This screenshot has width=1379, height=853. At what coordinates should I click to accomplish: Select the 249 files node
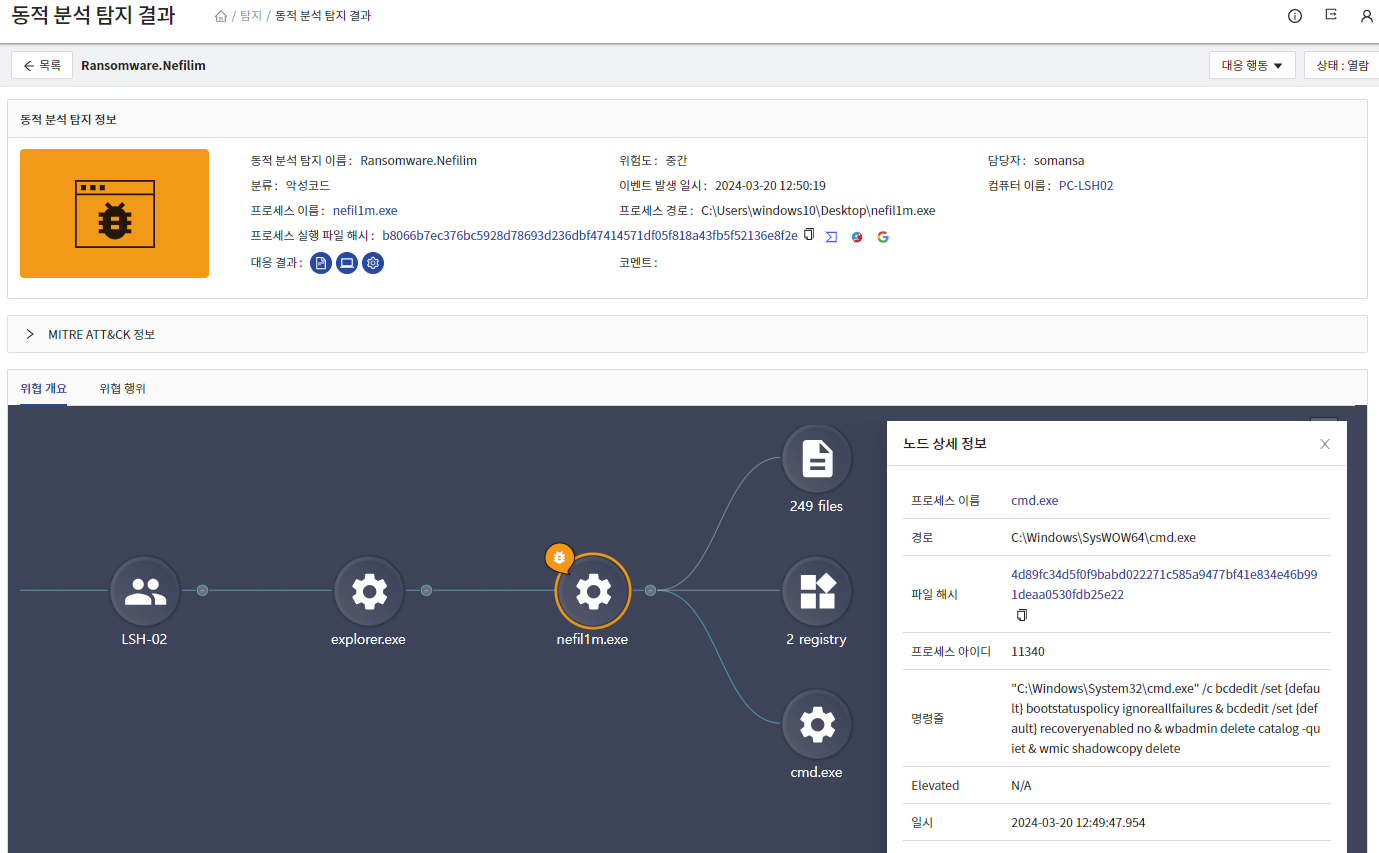(x=817, y=459)
